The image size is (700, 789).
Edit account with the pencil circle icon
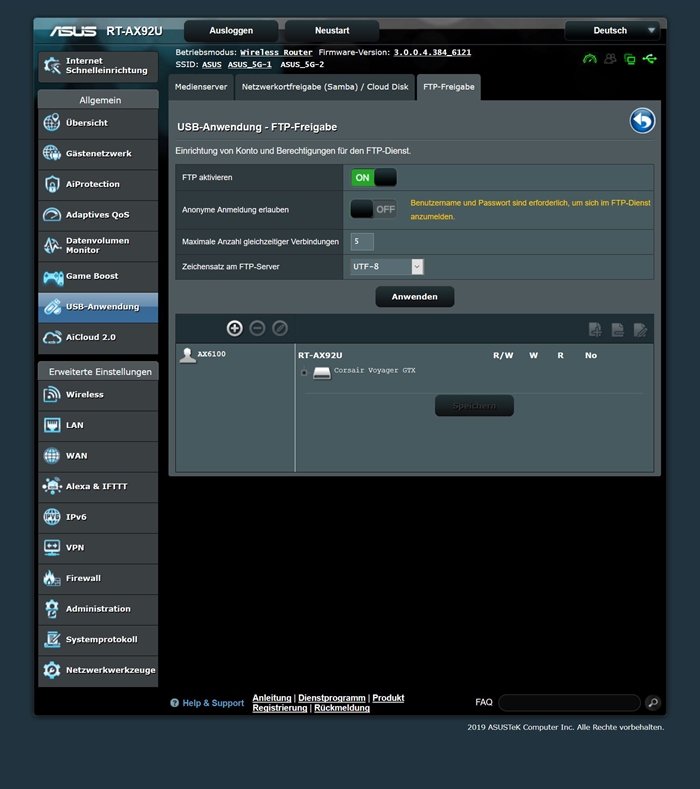tap(280, 329)
